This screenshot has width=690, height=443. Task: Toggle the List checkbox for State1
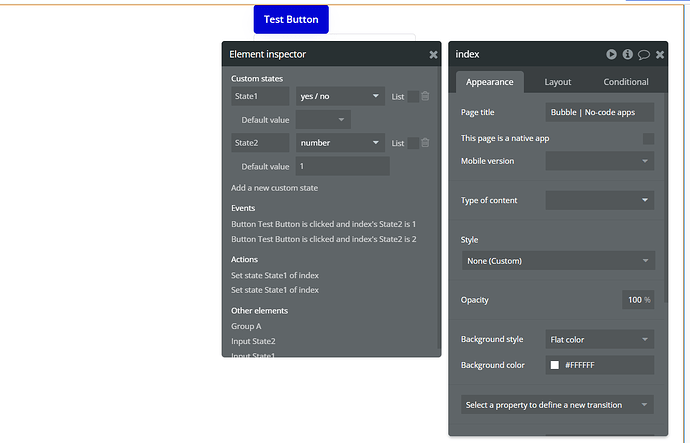point(413,96)
